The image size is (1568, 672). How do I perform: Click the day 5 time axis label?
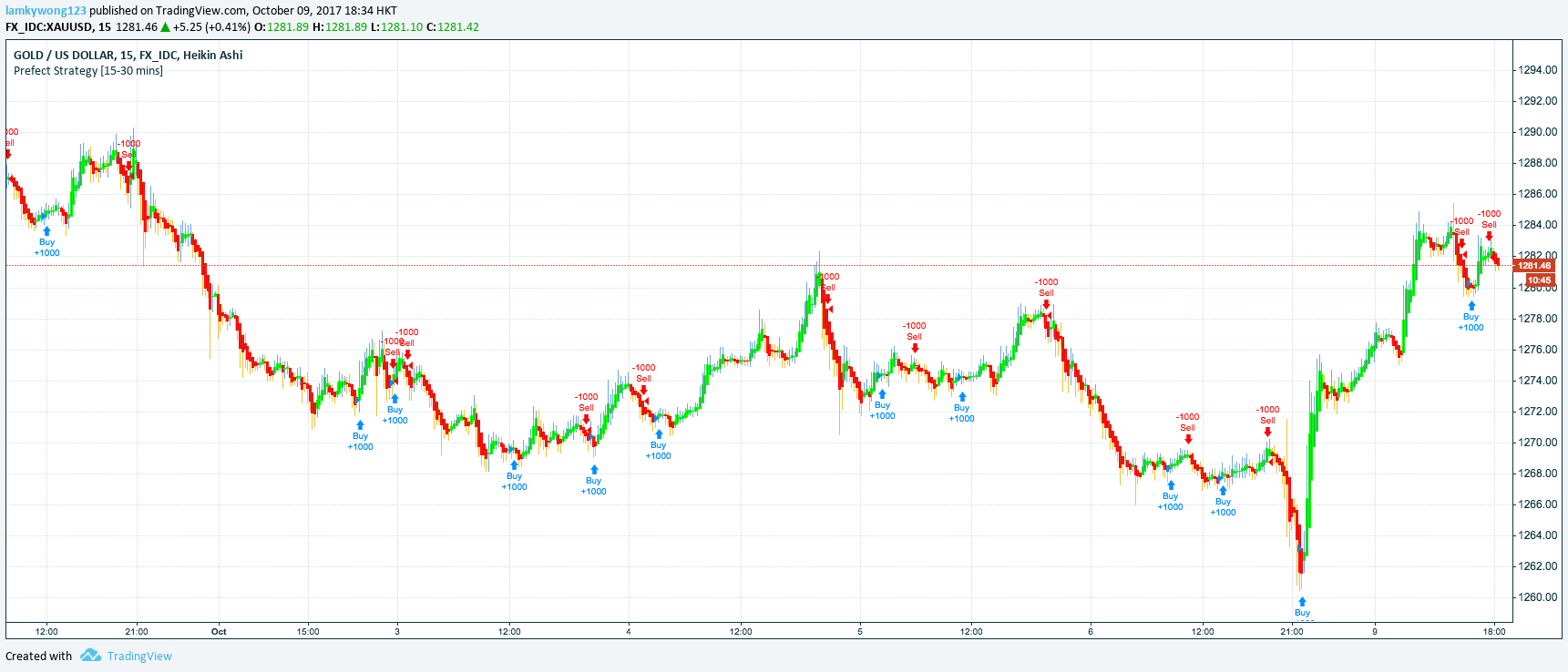click(860, 631)
